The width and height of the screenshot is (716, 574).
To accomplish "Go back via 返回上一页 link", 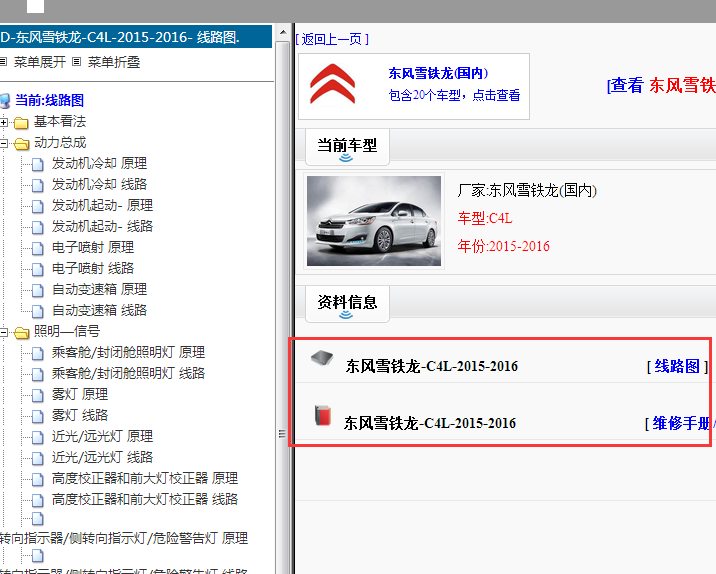I will point(332,39).
